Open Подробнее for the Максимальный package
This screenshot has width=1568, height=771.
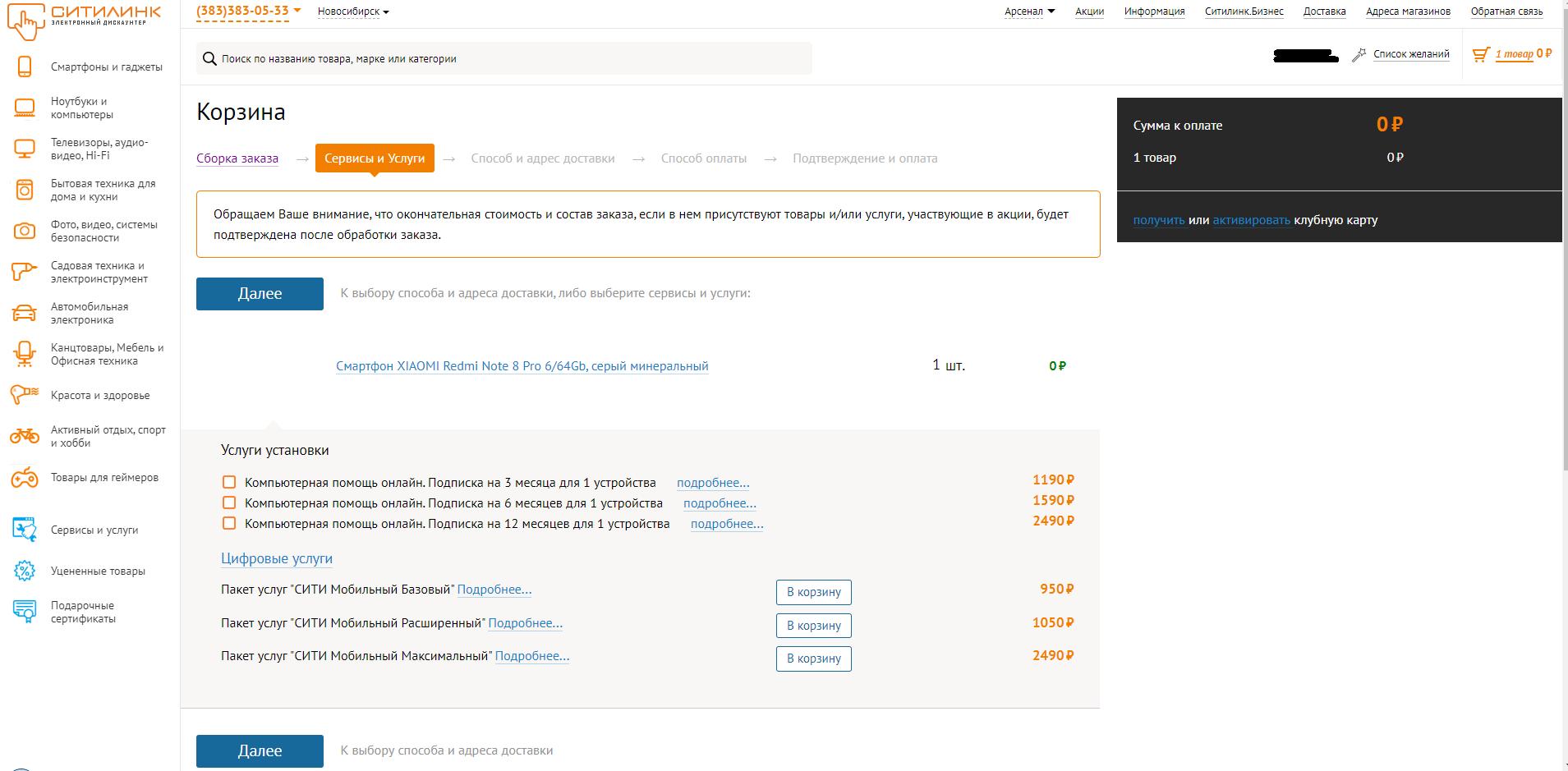tap(532, 656)
